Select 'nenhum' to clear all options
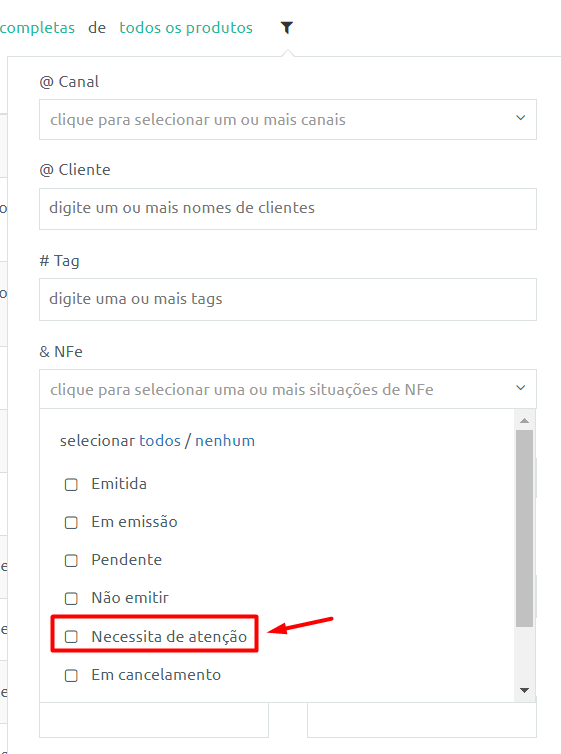The height and width of the screenshot is (754, 561). 225,440
